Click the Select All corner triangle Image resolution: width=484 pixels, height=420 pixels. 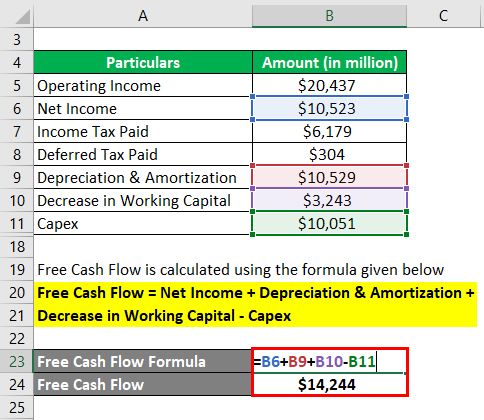click(x=23, y=17)
